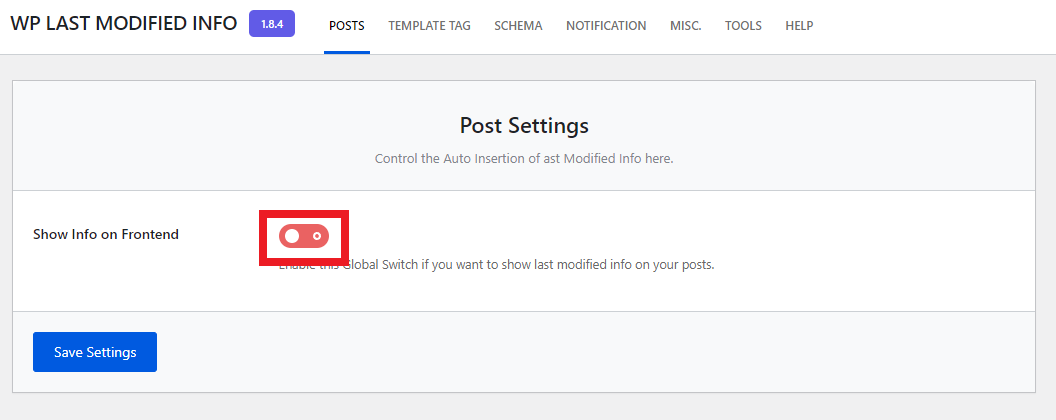1056x420 pixels.
Task: Toggle the Show Info on Frontend switch
Action: (304, 236)
